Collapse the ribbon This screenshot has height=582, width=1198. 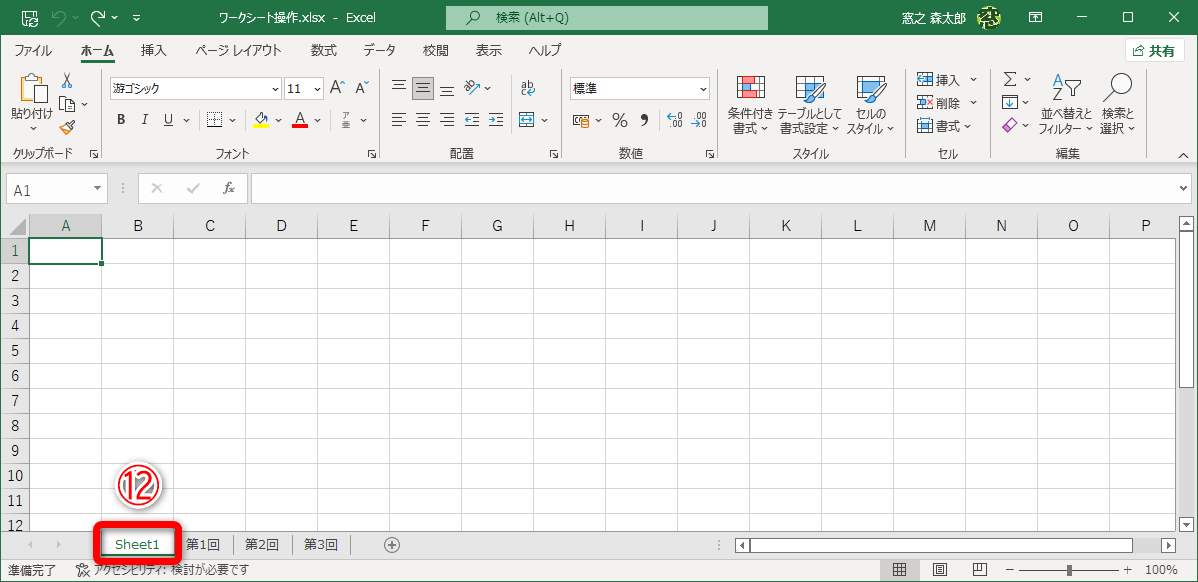click(x=1183, y=154)
